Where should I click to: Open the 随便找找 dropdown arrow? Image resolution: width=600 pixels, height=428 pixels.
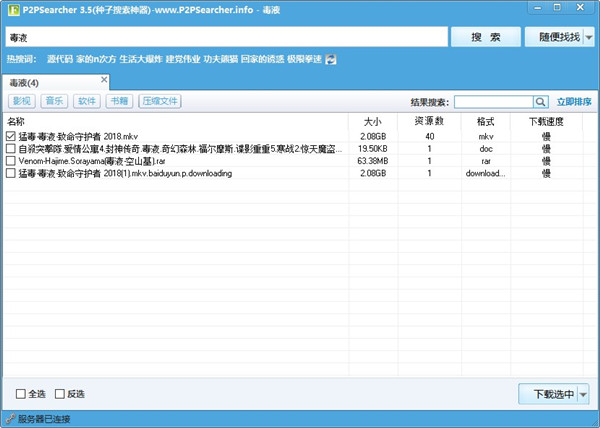pyautogui.click(x=589, y=37)
